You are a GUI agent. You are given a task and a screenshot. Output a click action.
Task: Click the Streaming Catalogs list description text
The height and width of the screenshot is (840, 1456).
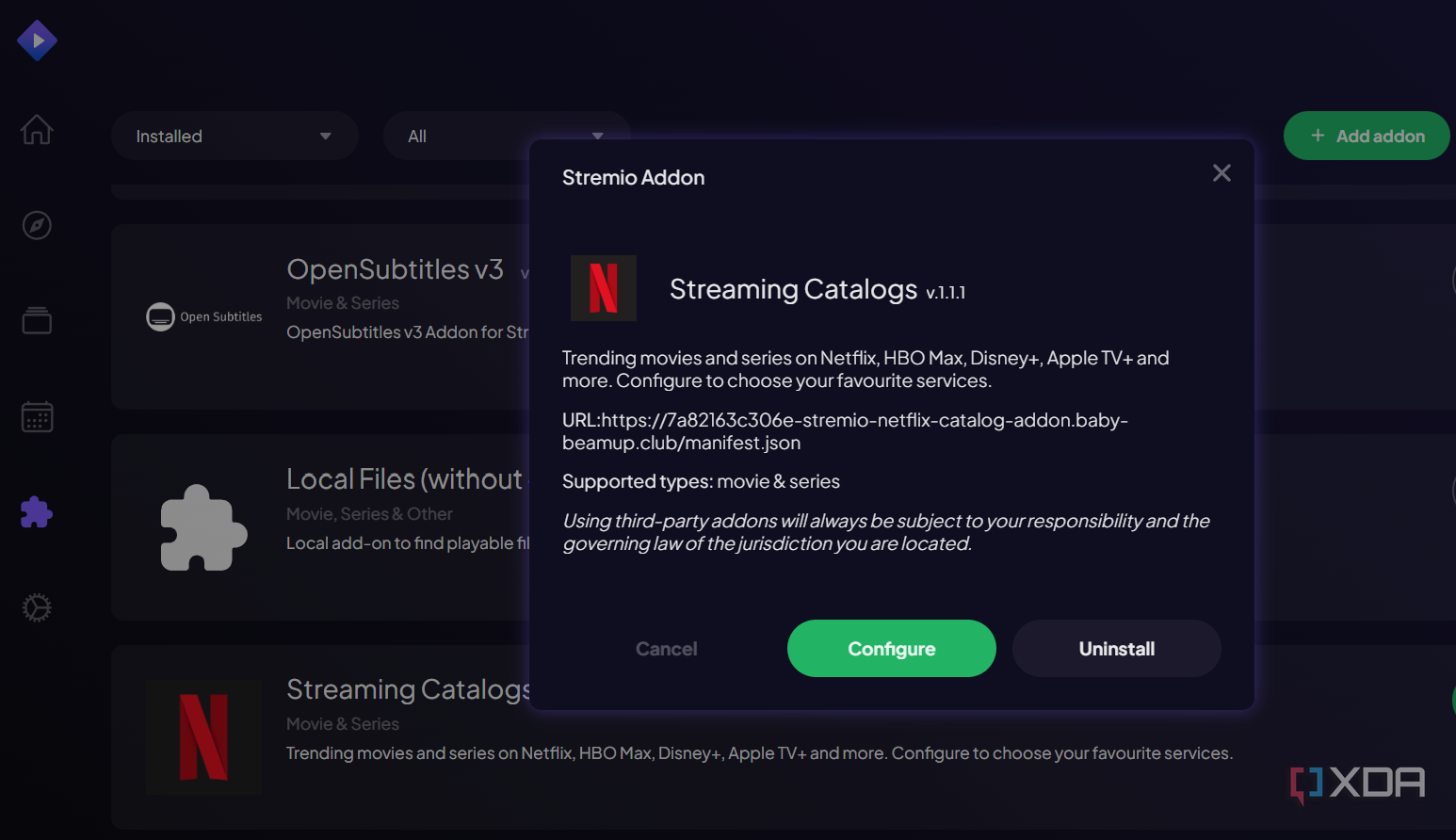[759, 753]
